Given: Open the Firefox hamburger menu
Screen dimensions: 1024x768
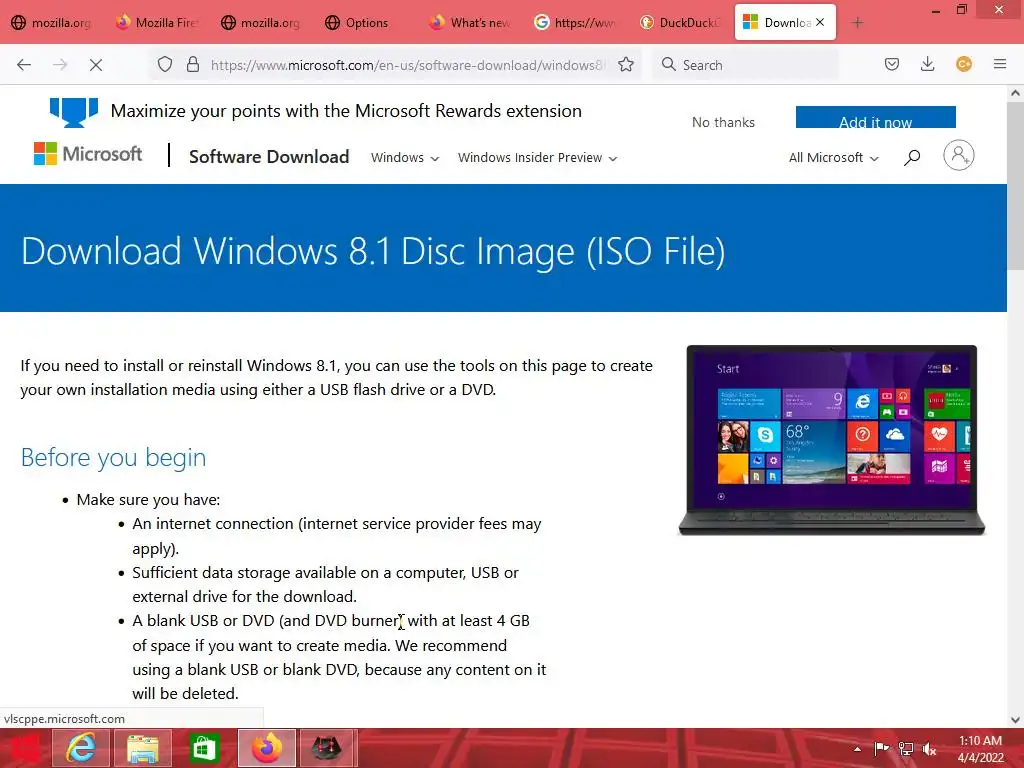Looking at the screenshot, I should (1000, 64).
